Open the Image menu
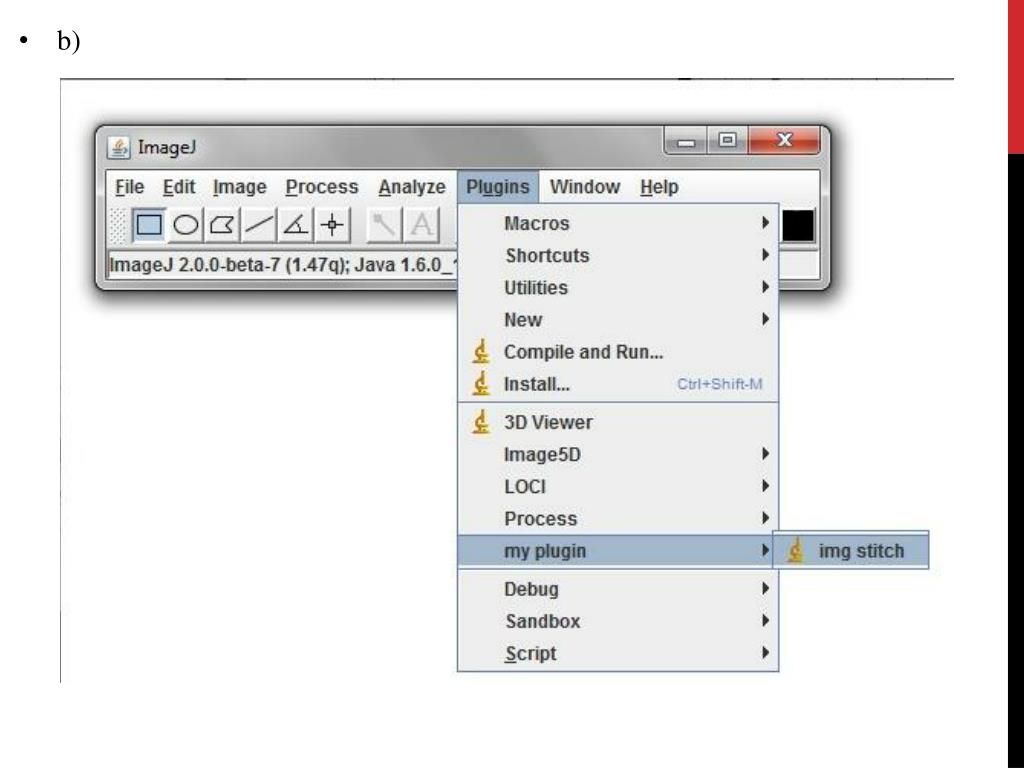This screenshot has width=1024, height=768. [x=240, y=187]
